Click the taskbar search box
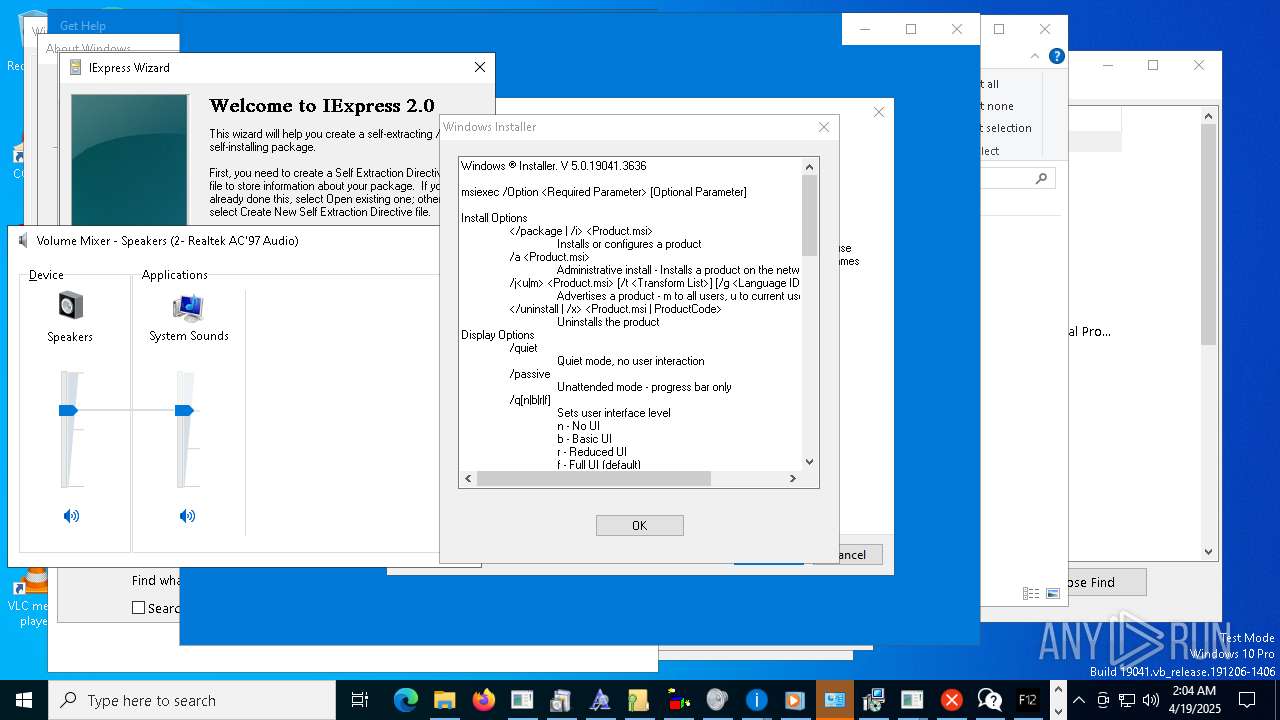 (192, 700)
